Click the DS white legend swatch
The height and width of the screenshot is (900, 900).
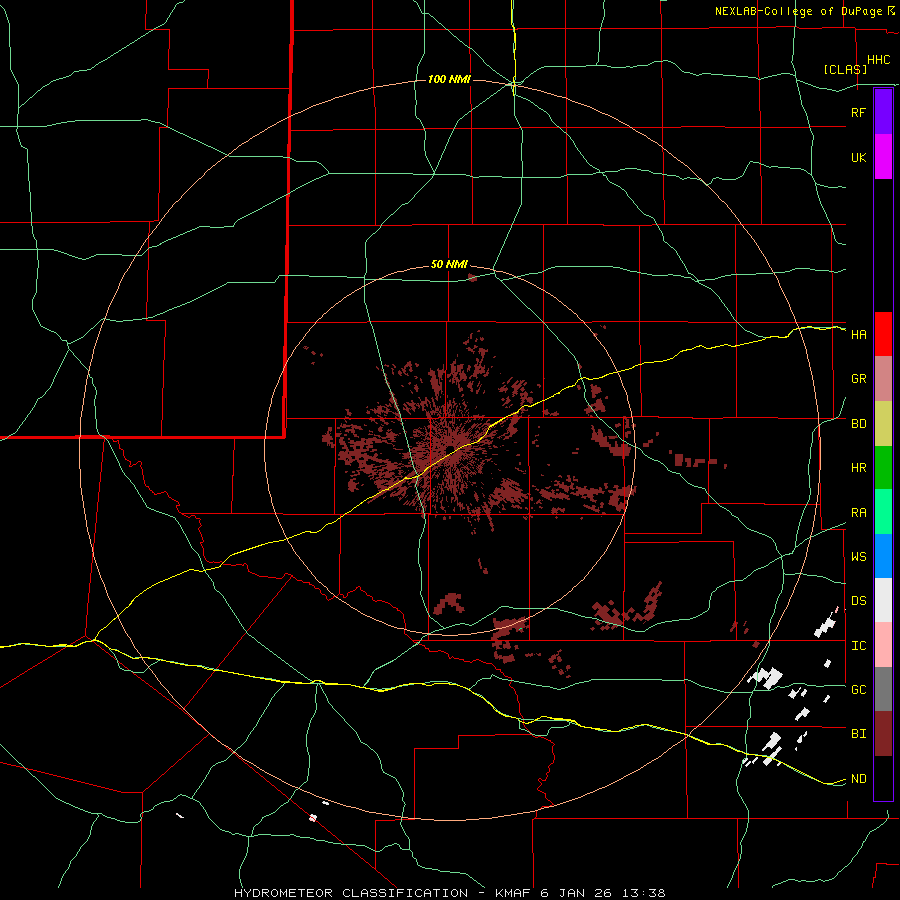point(883,600)
